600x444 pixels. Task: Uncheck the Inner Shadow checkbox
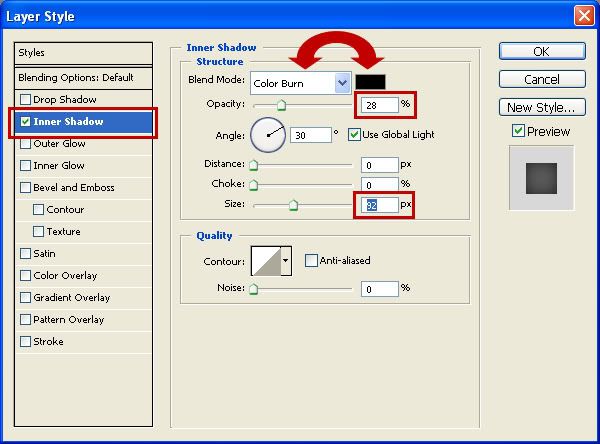(25, 122)
